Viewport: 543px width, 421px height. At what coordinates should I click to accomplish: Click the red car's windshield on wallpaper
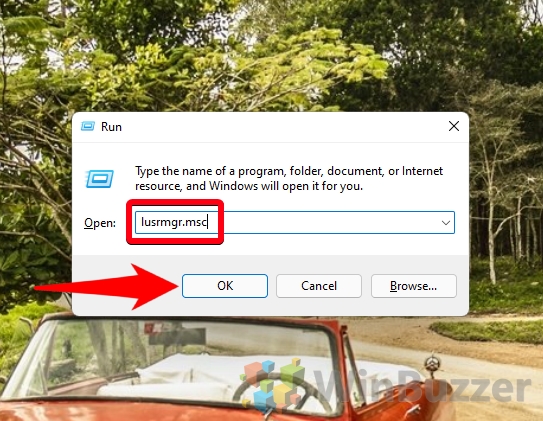pos(194,360)
